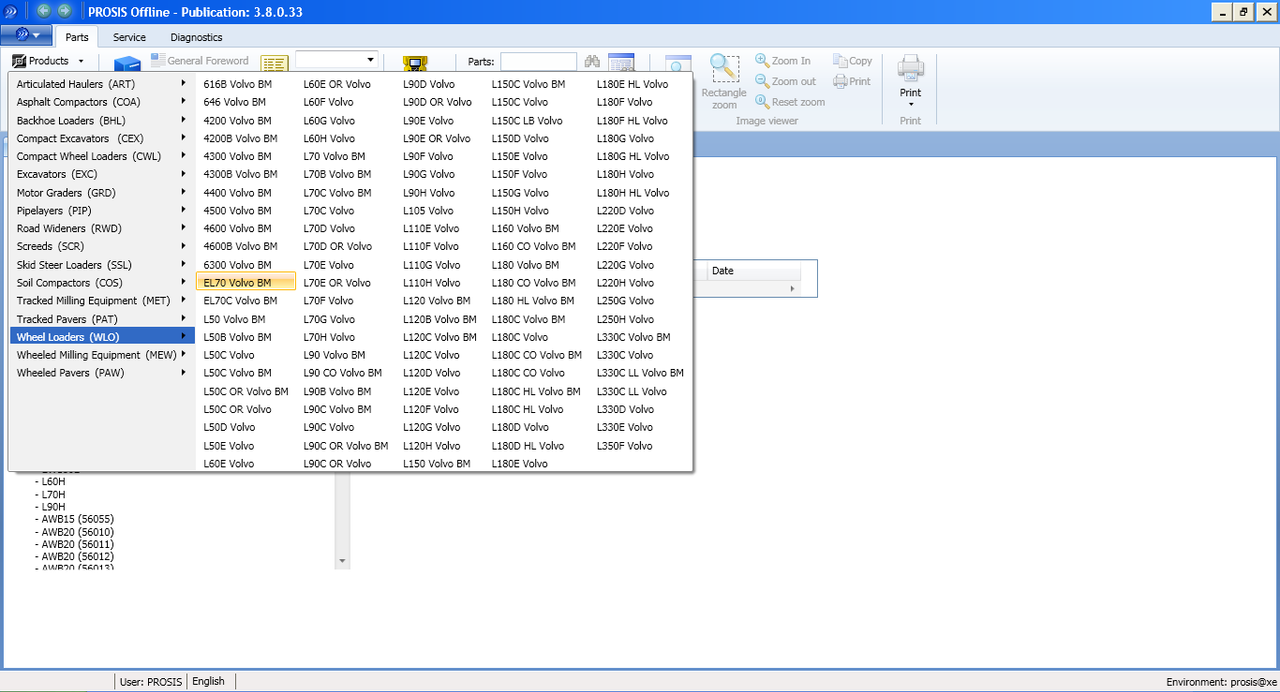The image size is (1280, 692).
Task: Open General Foreword
Action: [x=200, y=60]
